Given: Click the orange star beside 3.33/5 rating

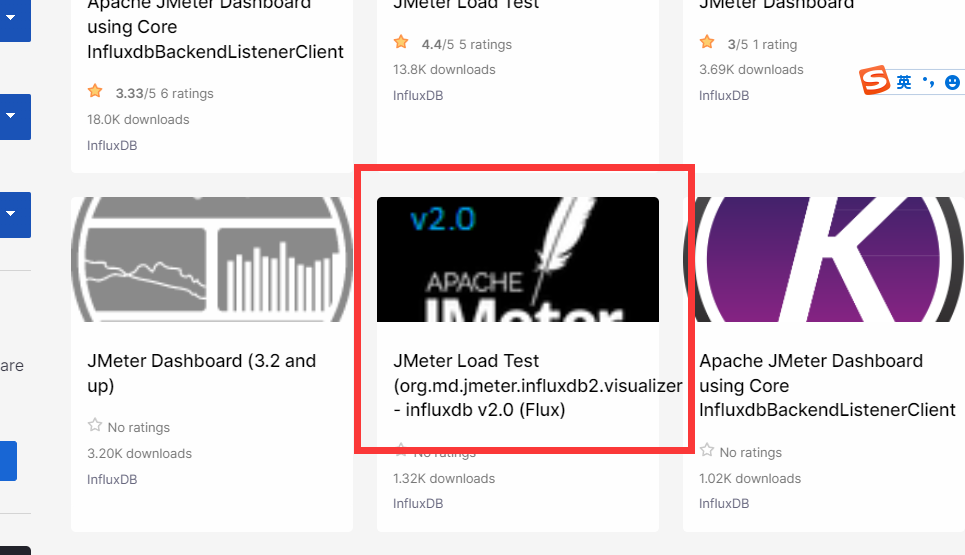Looking at the screenshot, I should pyautogui.click(x=95, y=92).
